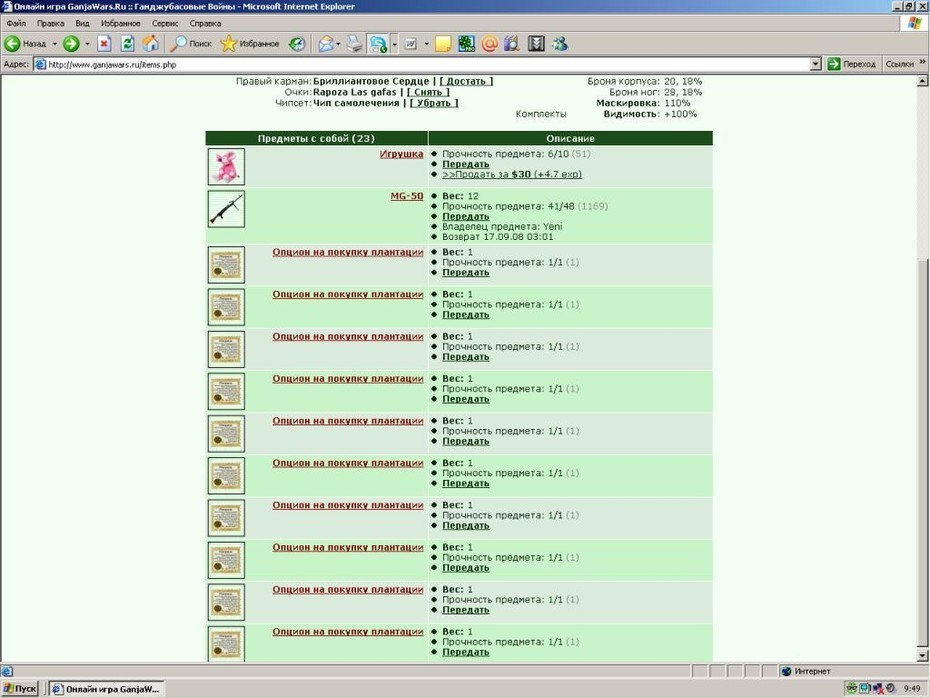Open the Поиск search pane
The image size is (930, 698).
click(x=191, y=44)
